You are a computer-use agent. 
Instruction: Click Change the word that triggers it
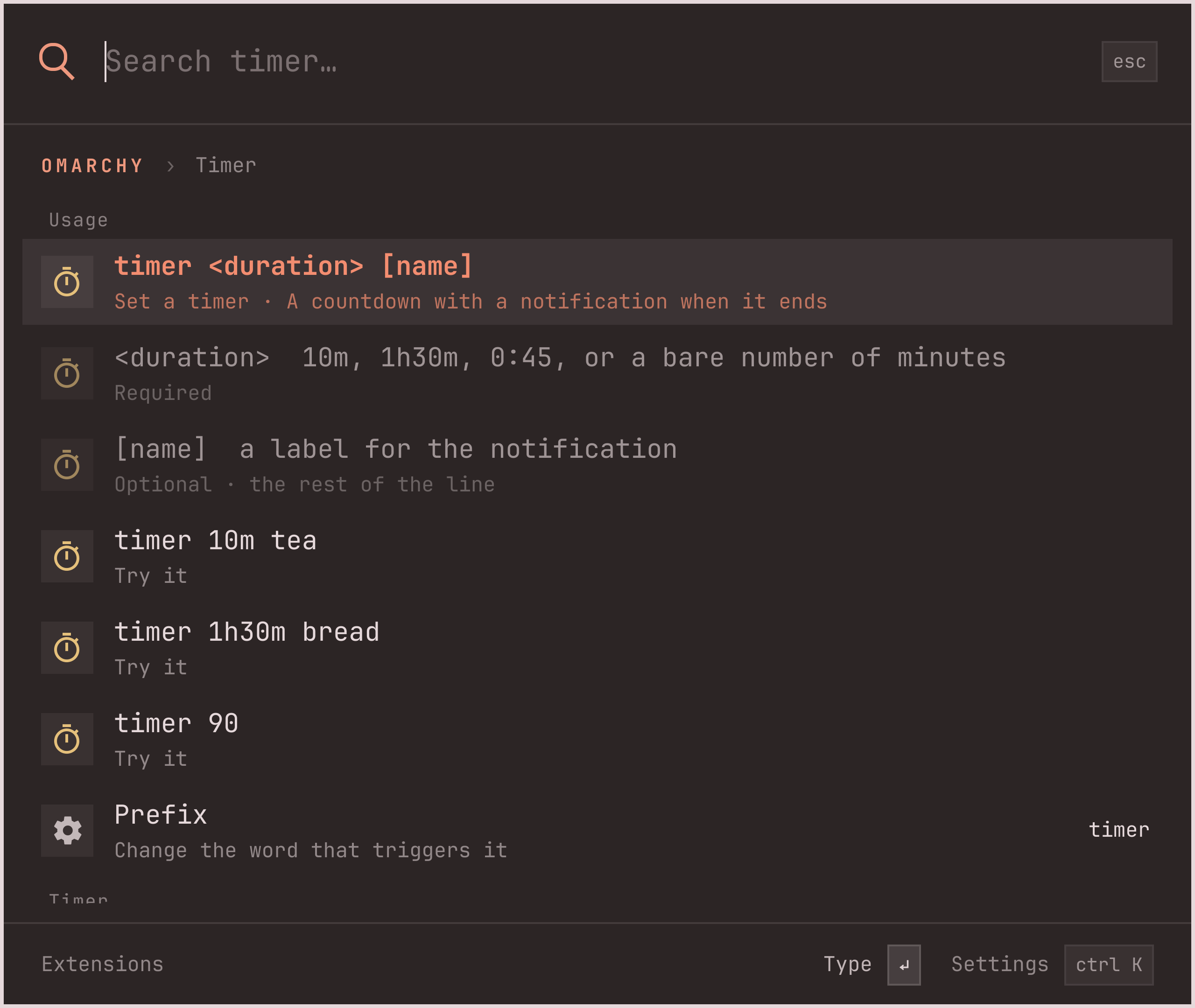tap(310, 850)
